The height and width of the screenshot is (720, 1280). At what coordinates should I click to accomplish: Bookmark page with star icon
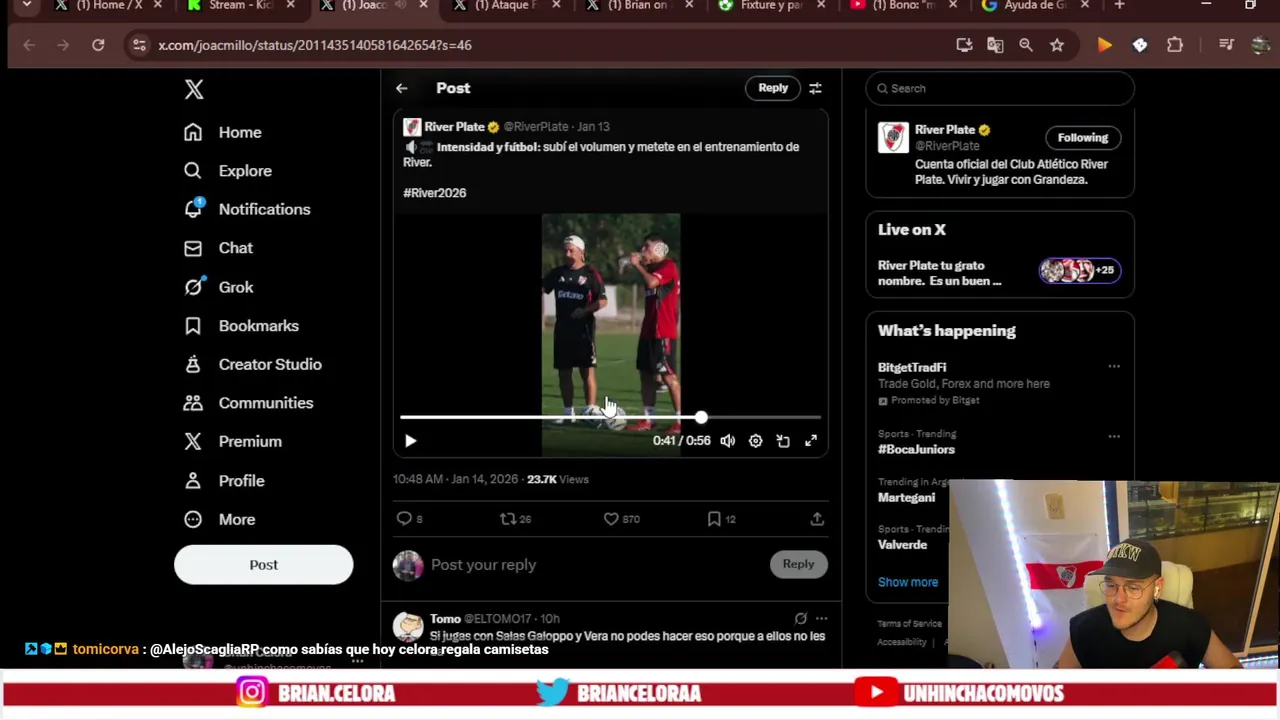[x=1057, y=45]
